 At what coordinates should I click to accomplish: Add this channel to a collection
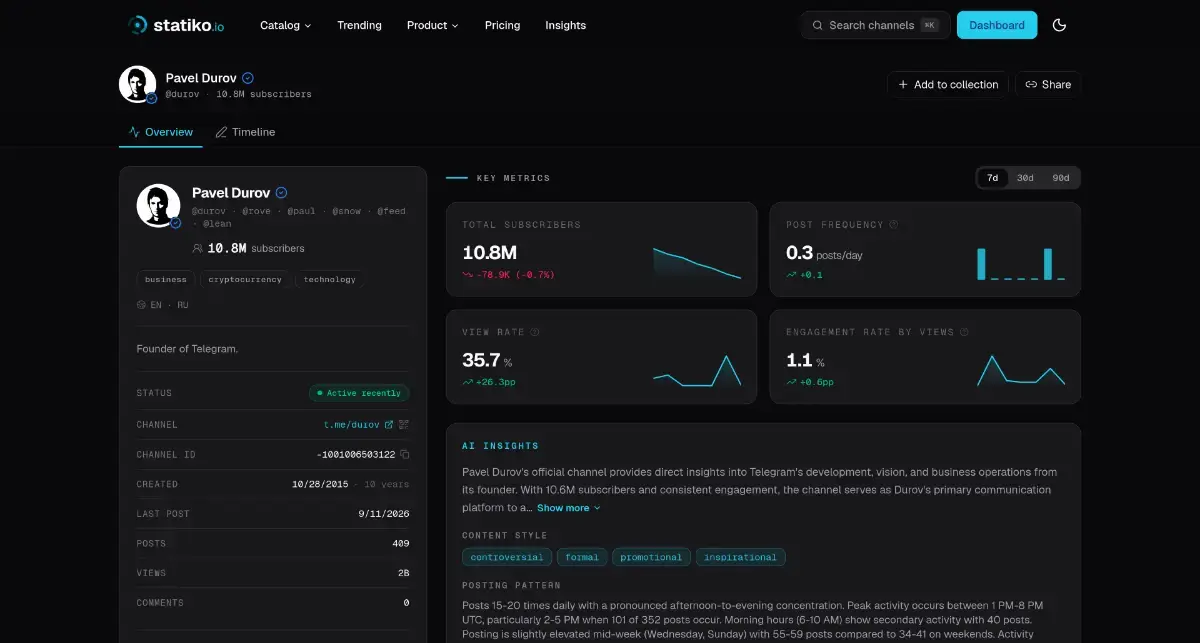pyautogui.click(x=948, y=85)
